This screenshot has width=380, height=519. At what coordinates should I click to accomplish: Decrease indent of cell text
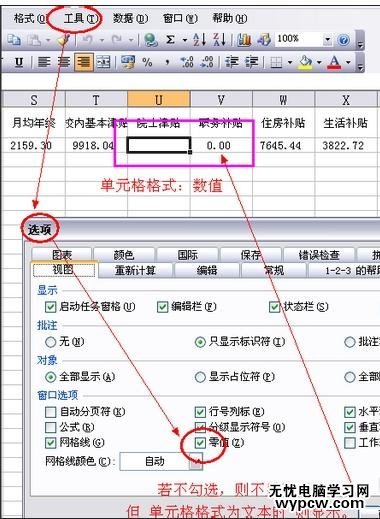click(x=232, y=62)
